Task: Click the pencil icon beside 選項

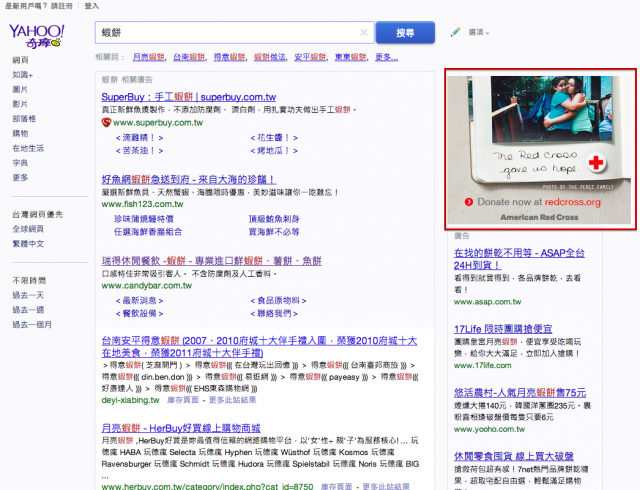Action: click(456, 32)
